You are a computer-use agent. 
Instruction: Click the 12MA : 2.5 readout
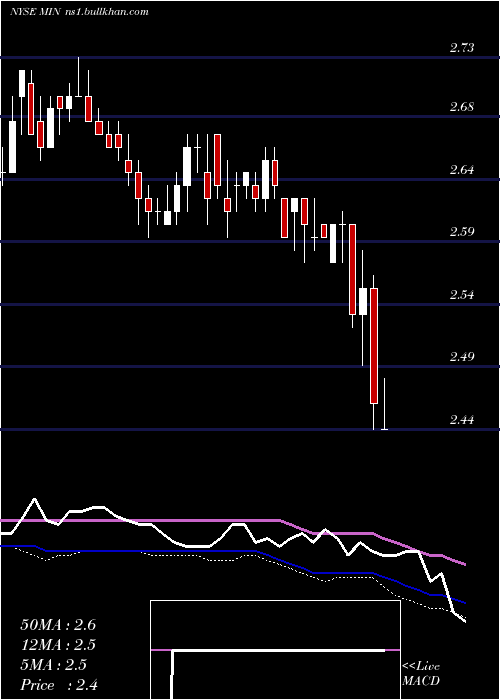[58, 645]
